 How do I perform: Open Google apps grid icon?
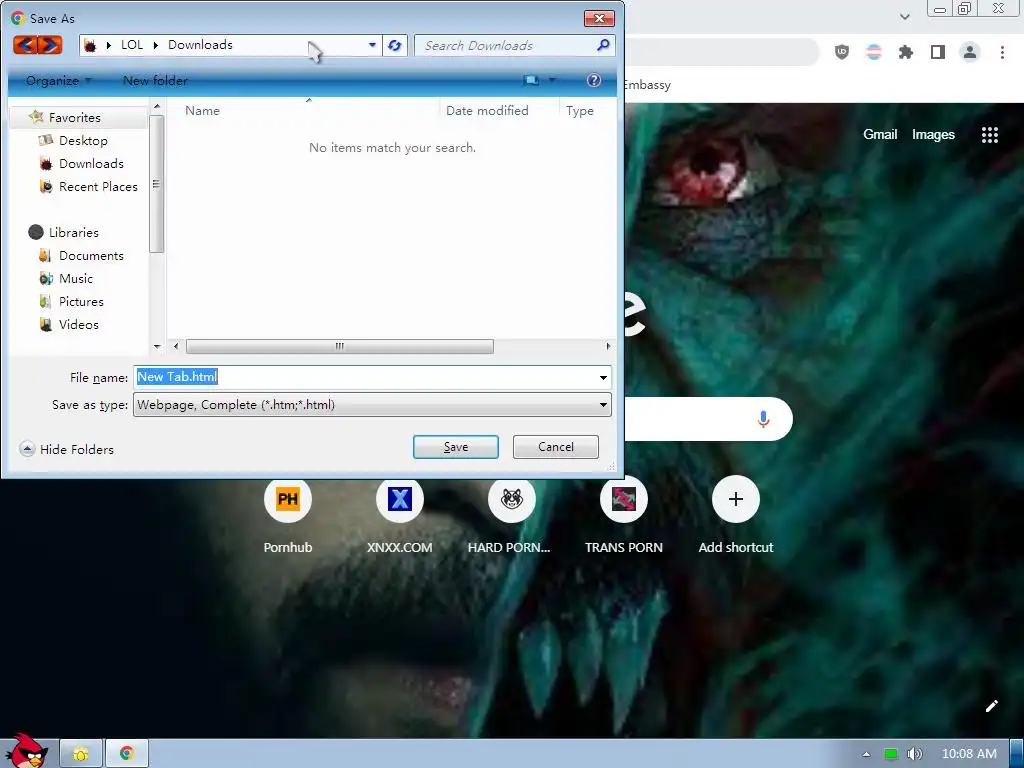point(989,135)
